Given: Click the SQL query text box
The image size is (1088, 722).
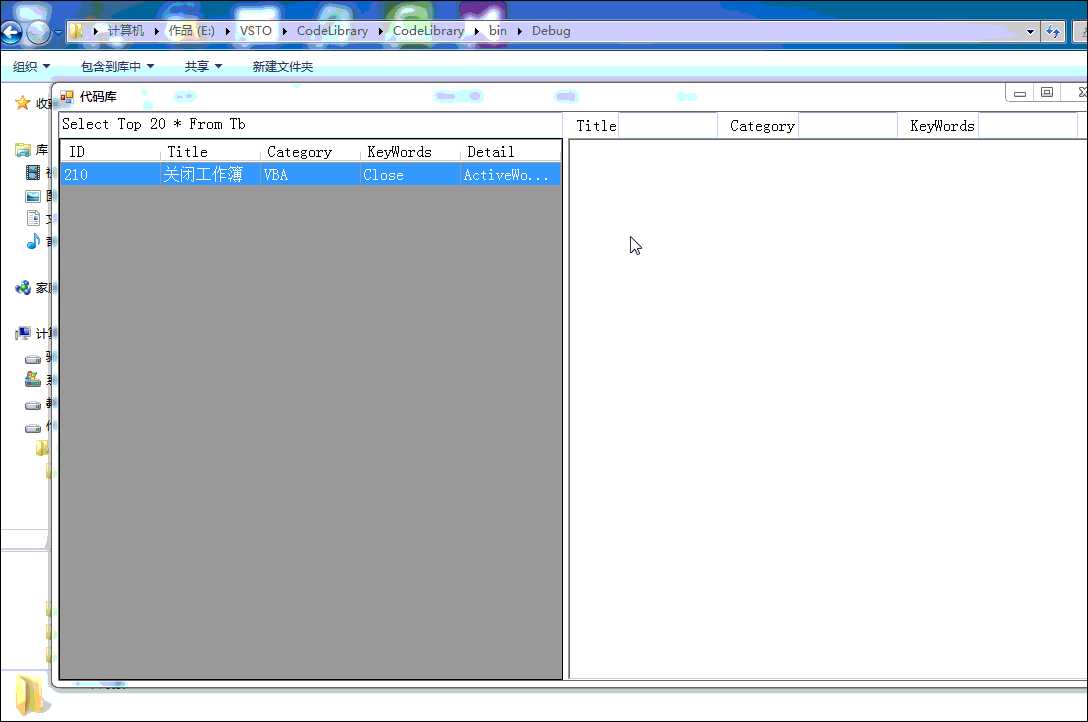Looking at the screenshot, I should pos(311,125).
